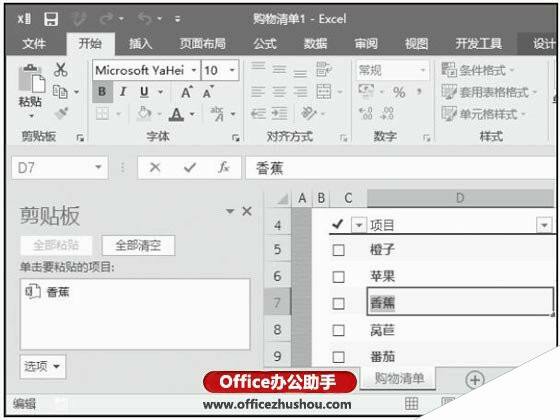Close the 剪贴板 clipboard pane
Viewport: 560px width, 420px height.
pos(247,211)
